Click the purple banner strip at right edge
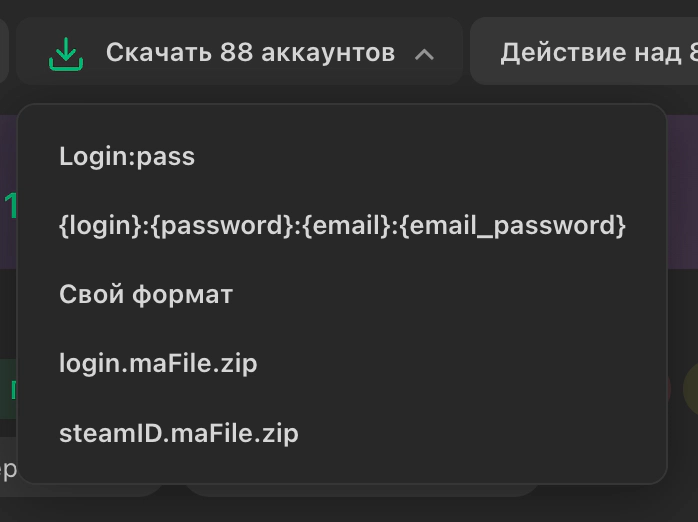The width and height of the screenshot is (698, 522). pos(682,192)
